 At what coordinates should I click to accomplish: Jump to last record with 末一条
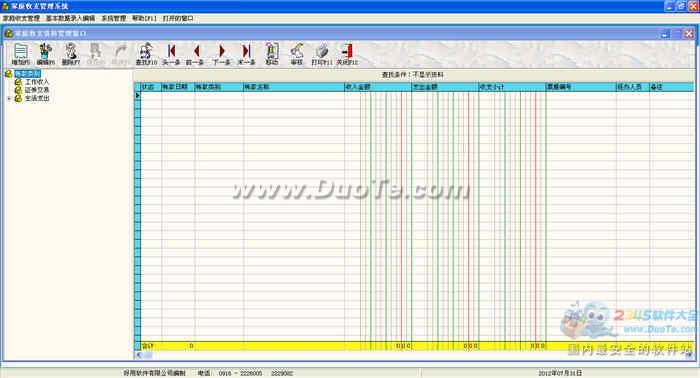tap(246, 54)
